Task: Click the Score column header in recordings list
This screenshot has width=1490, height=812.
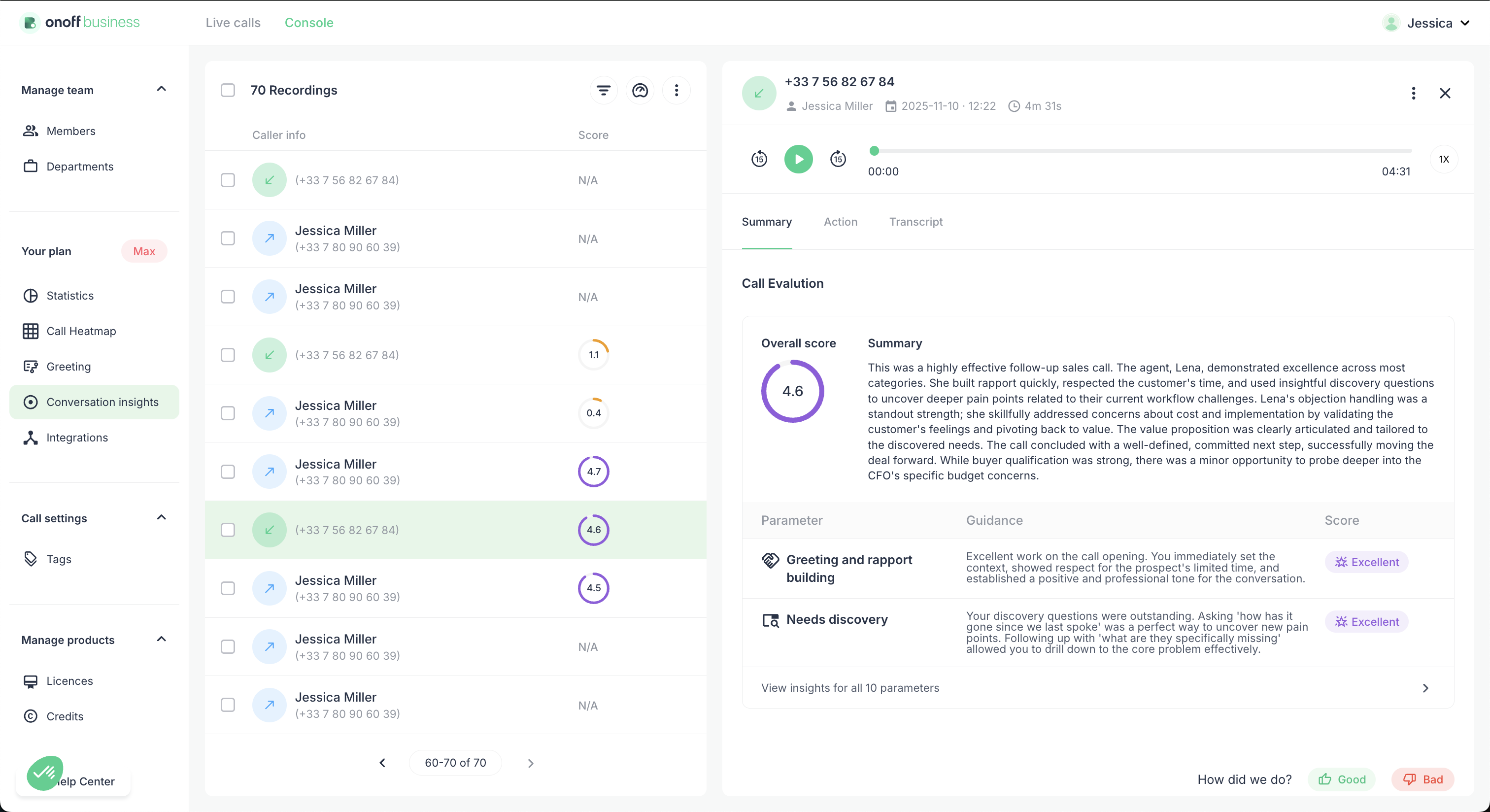Action: coord(593,135)
